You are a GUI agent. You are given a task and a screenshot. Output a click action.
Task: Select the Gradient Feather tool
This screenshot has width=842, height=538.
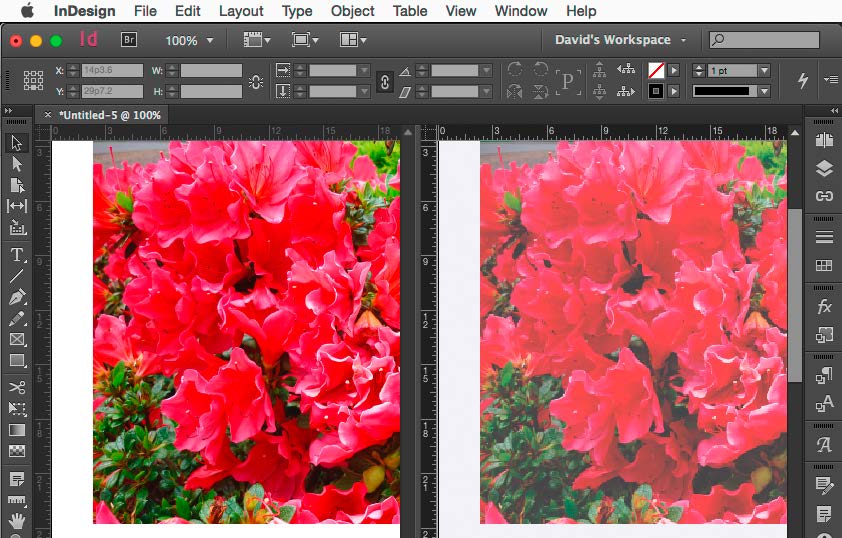pyautogui.click(x=17, y=451)
